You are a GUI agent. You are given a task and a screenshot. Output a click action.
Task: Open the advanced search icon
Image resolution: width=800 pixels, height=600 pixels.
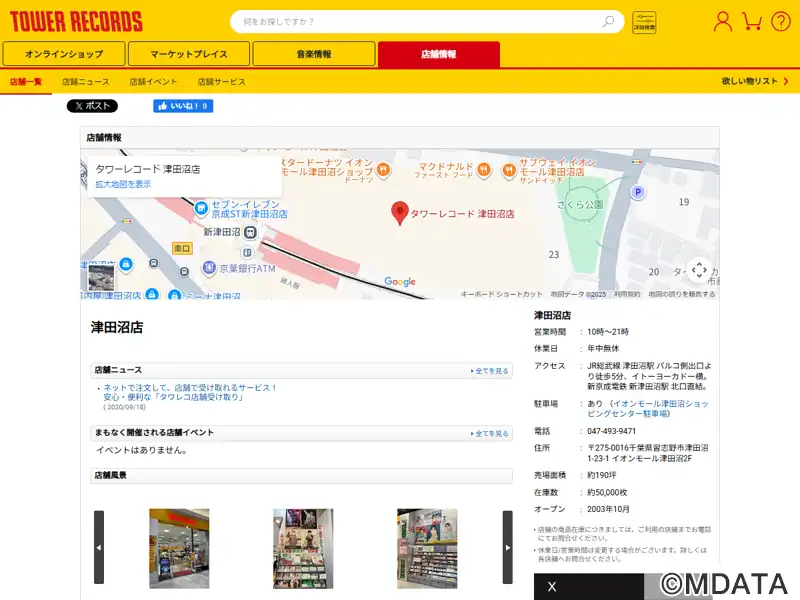click(644, 22)
